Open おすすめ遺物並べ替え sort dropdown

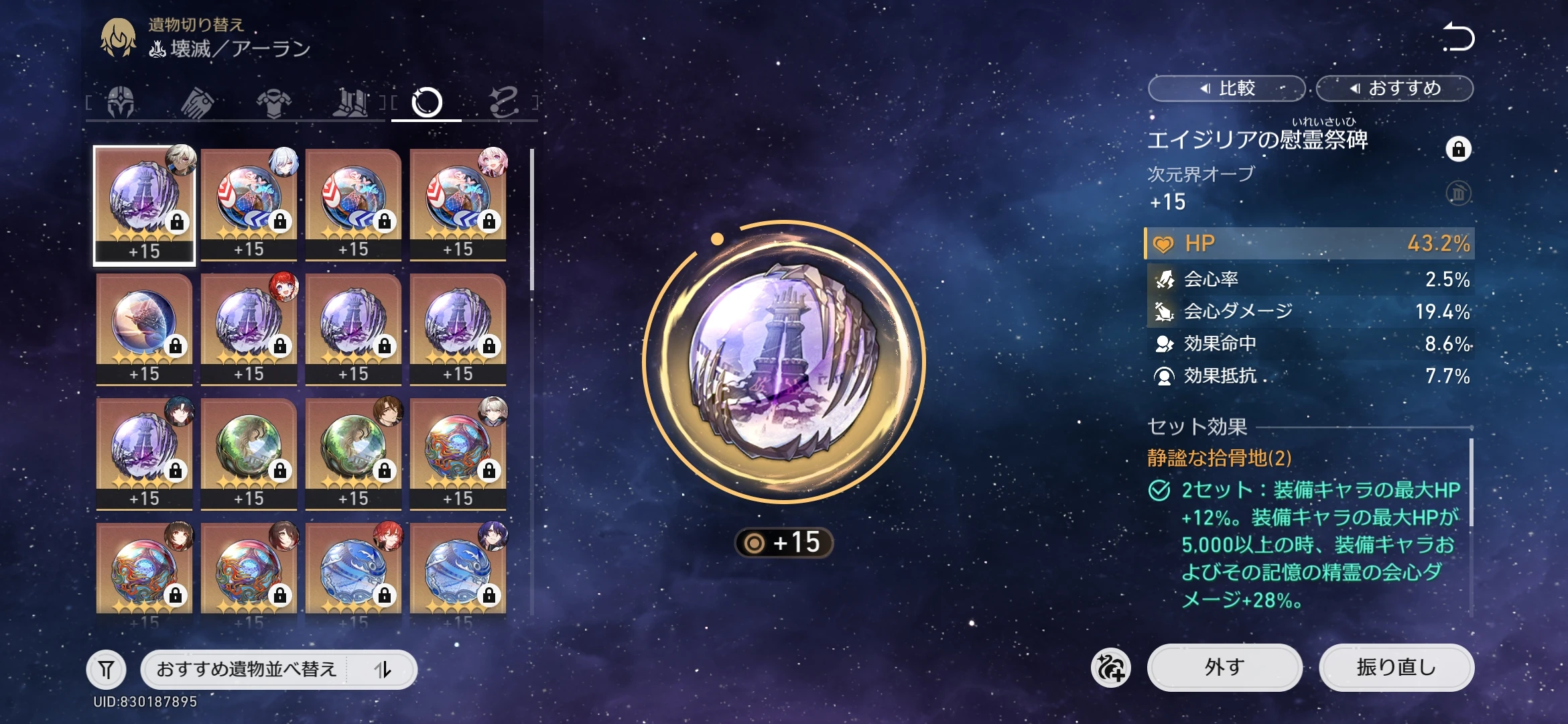[247, 669]
